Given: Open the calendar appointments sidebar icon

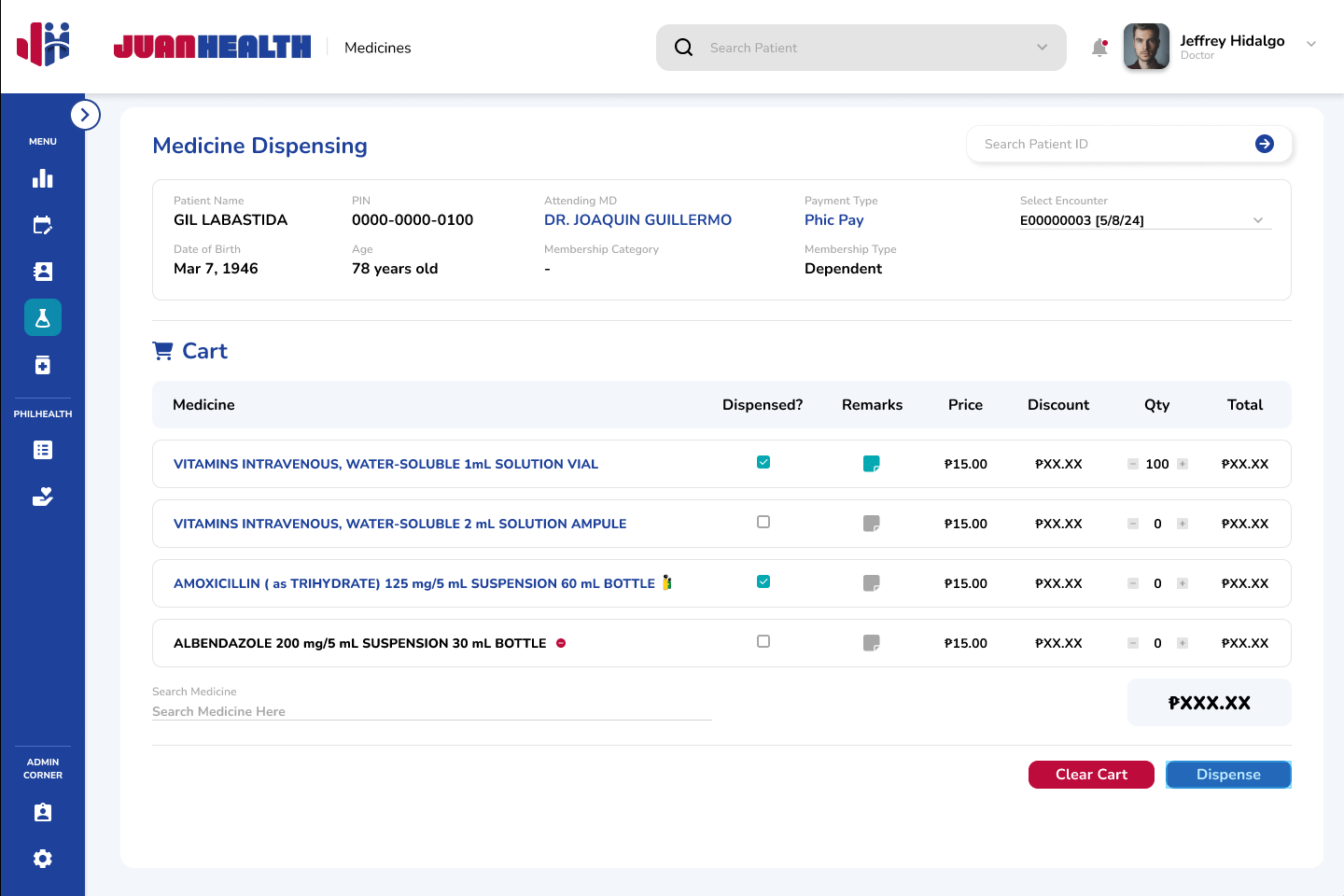Looking at the screenshot, I should point(43,225).
